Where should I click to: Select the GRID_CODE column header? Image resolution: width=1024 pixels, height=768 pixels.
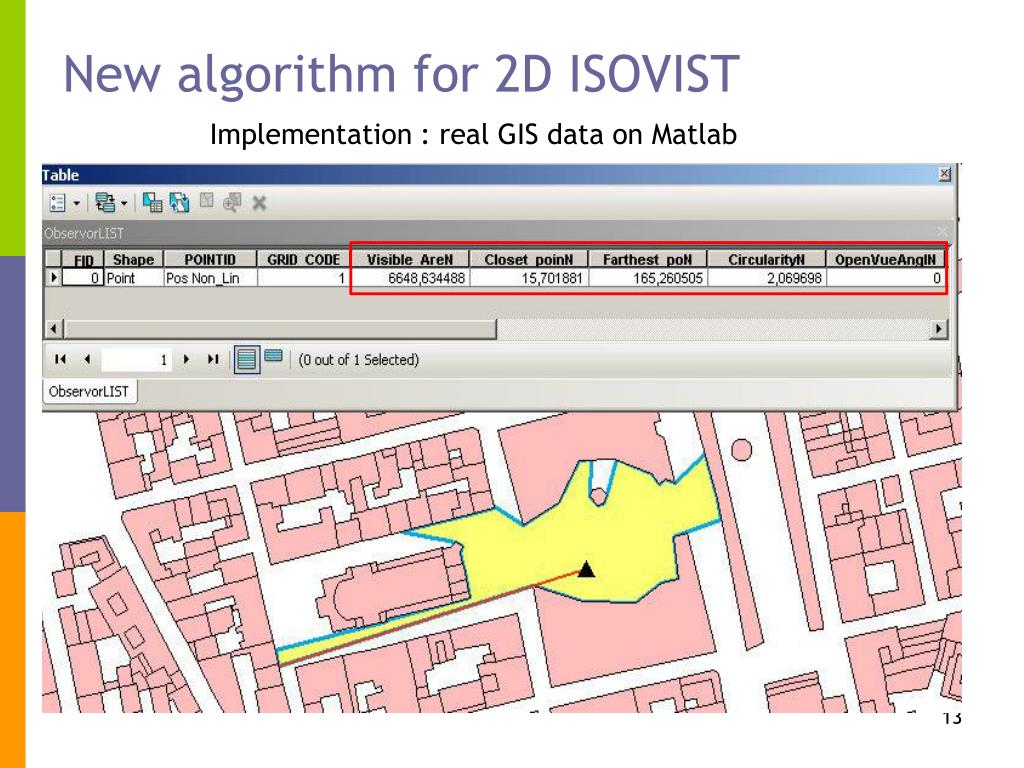coord(302,260)
